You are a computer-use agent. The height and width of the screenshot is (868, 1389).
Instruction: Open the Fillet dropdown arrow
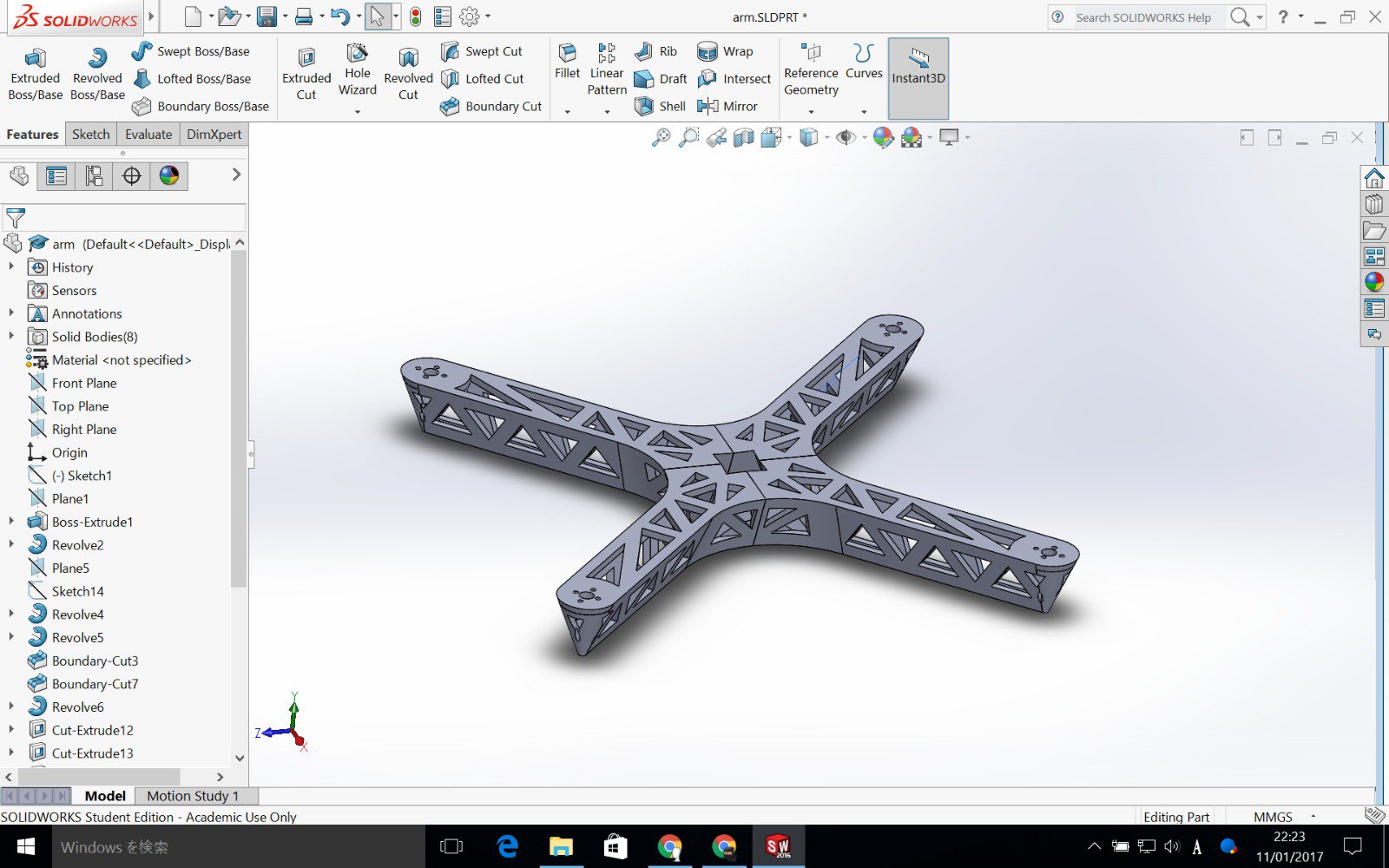567,111
